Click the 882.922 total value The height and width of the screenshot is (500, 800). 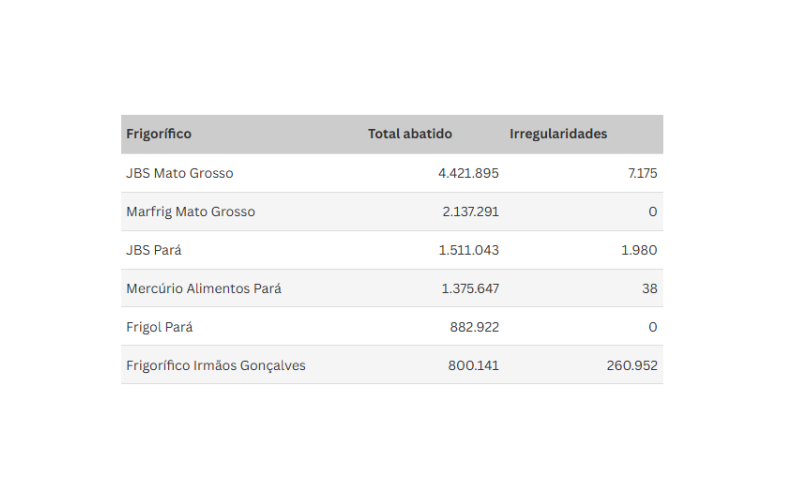[x=474, y=327]
